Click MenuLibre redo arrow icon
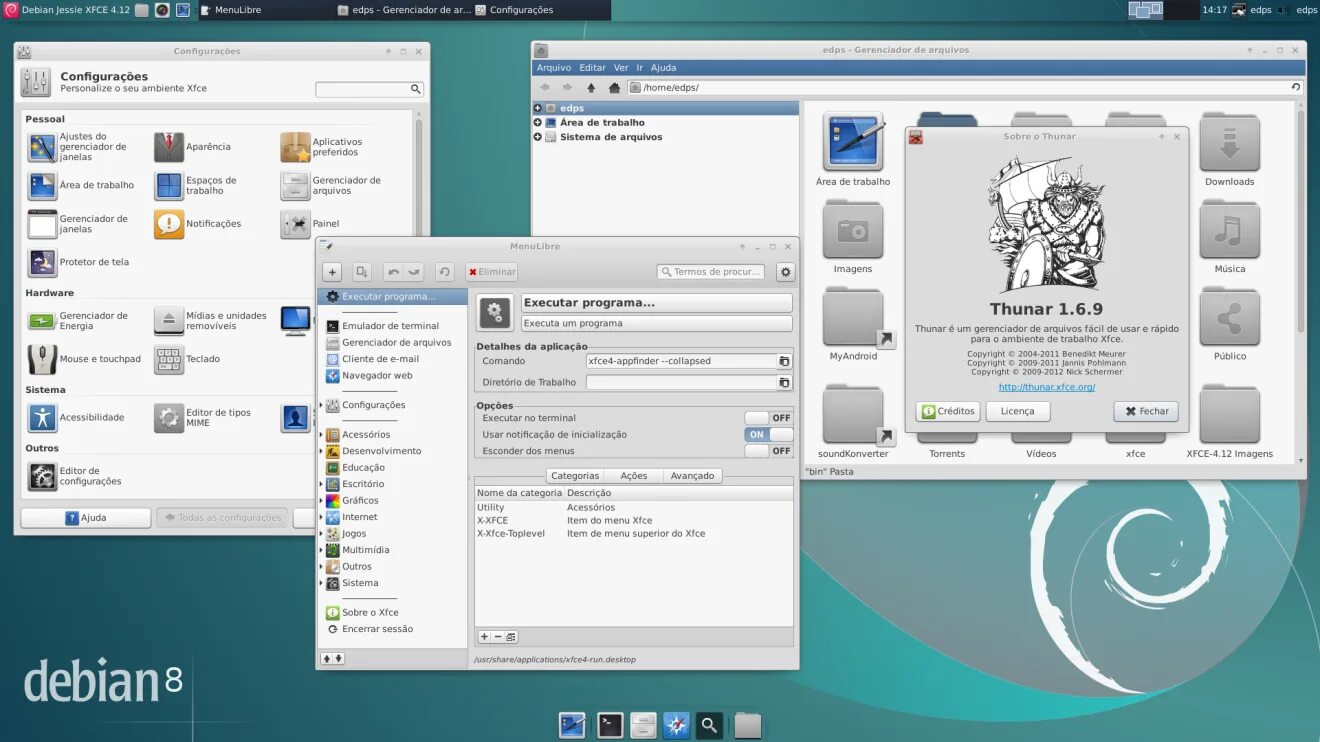Viewport: 1320px width, 742px height. [414, 272]
